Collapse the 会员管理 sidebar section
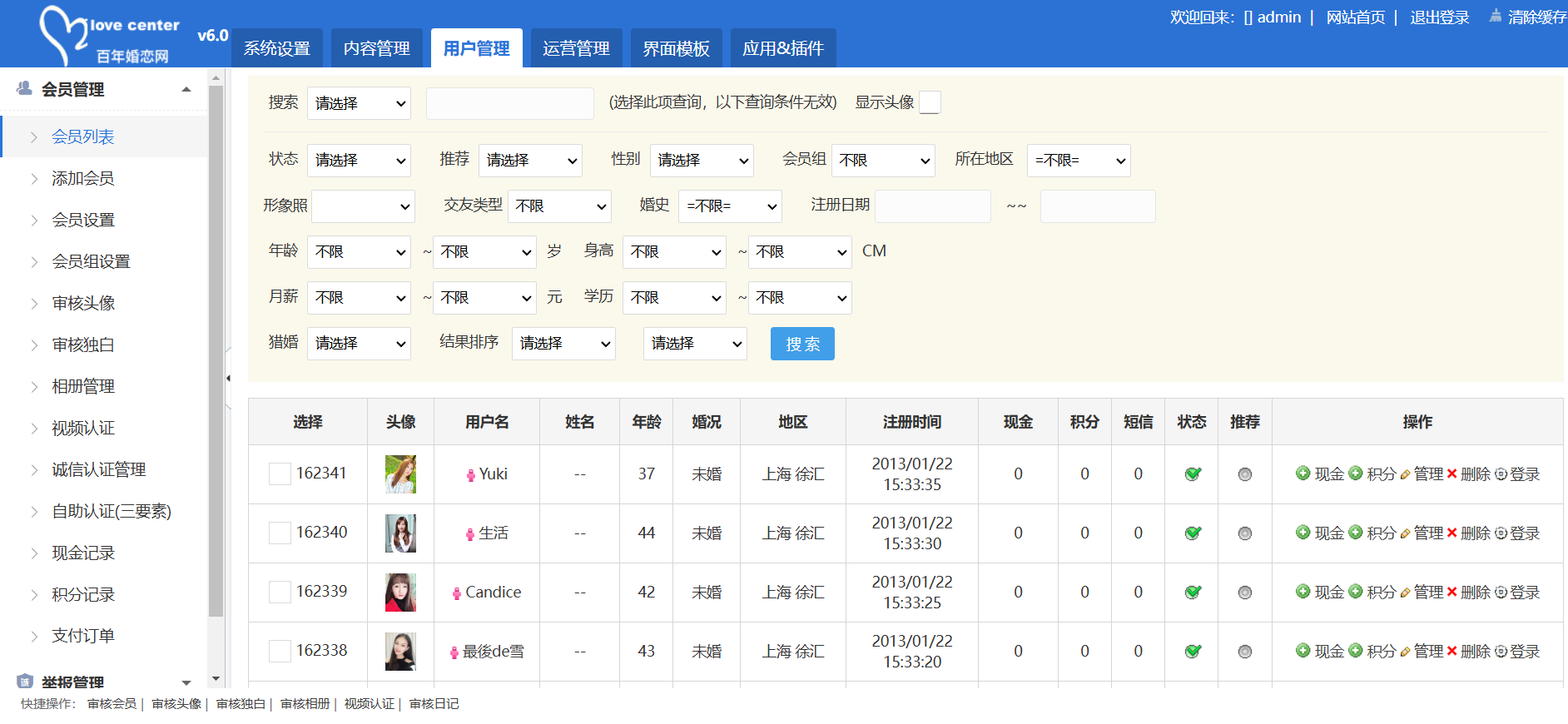 (x=186, y=90)
